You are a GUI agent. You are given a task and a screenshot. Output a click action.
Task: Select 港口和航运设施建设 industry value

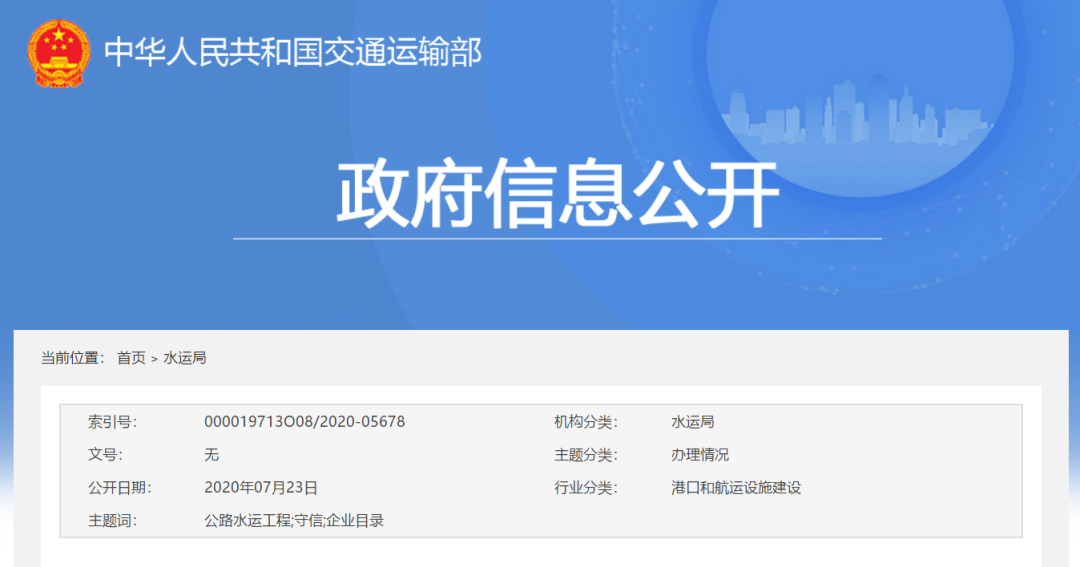click(x=736, y=488)
